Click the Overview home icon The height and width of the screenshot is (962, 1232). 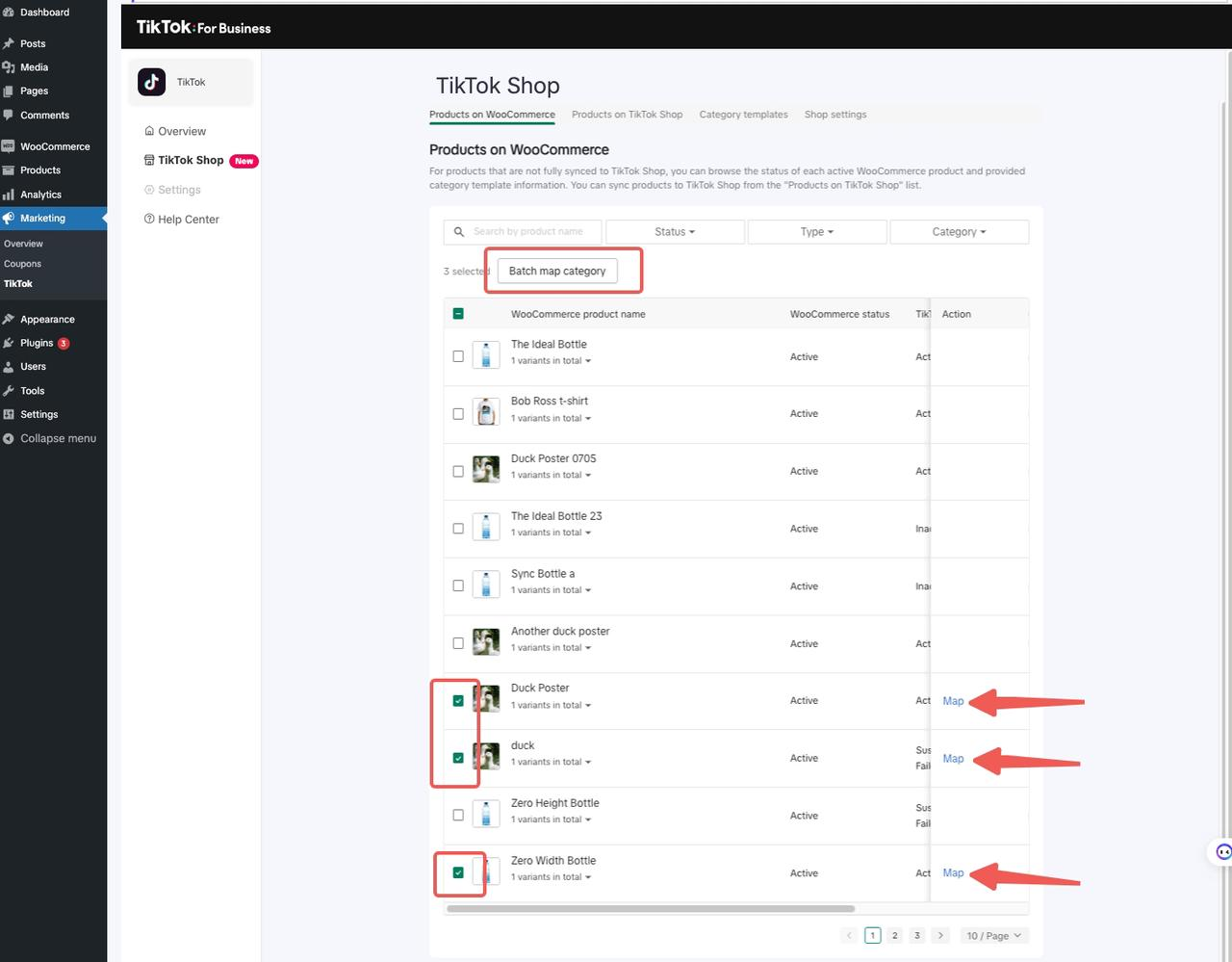point(149,131)
